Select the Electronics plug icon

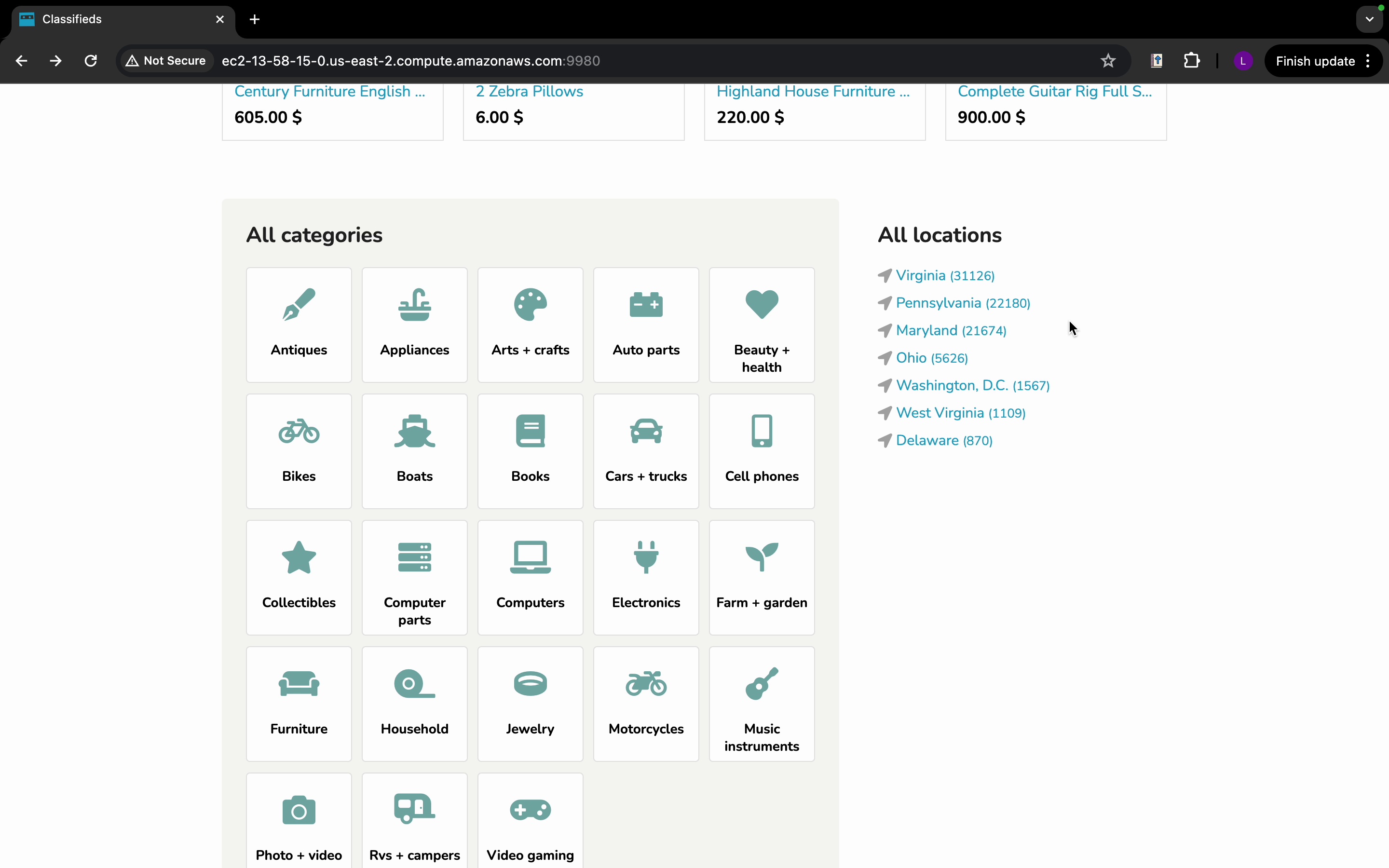coord(646,557)
